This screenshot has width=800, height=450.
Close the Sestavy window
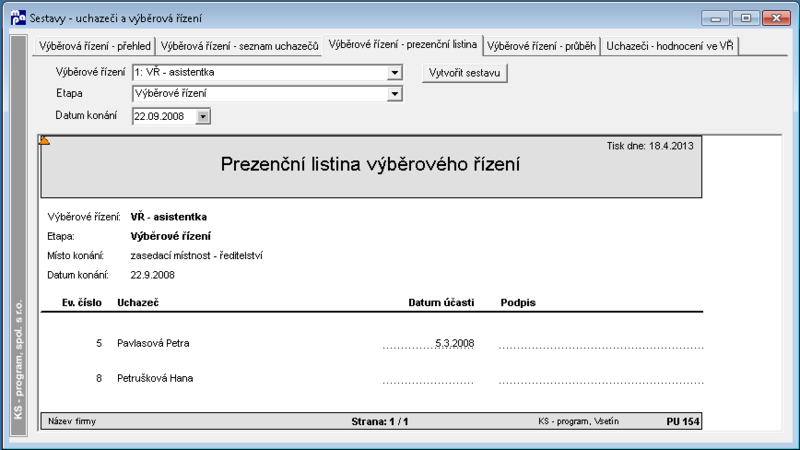pos(776,18)
